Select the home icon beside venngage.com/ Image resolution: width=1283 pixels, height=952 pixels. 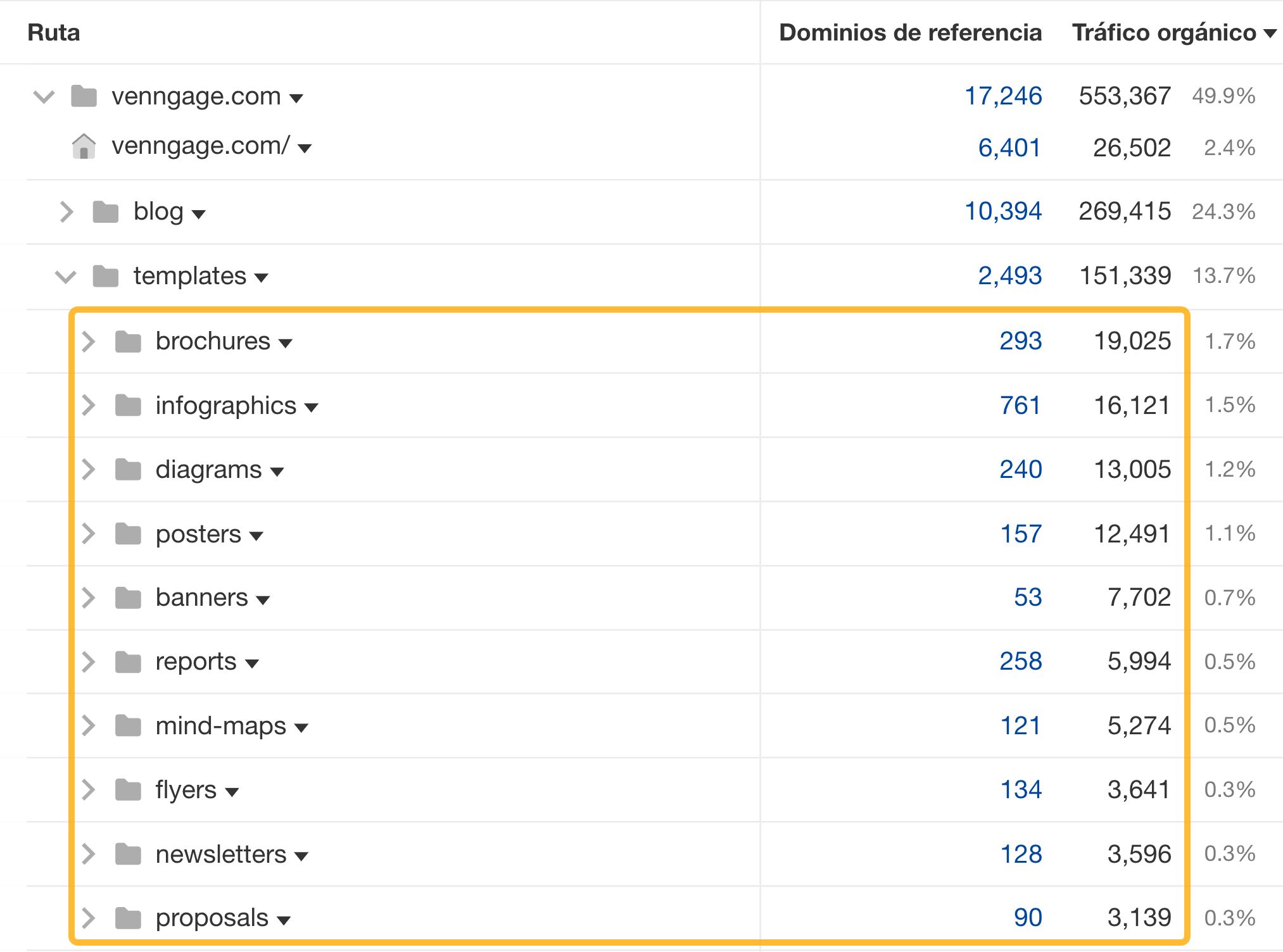(84, 147)
